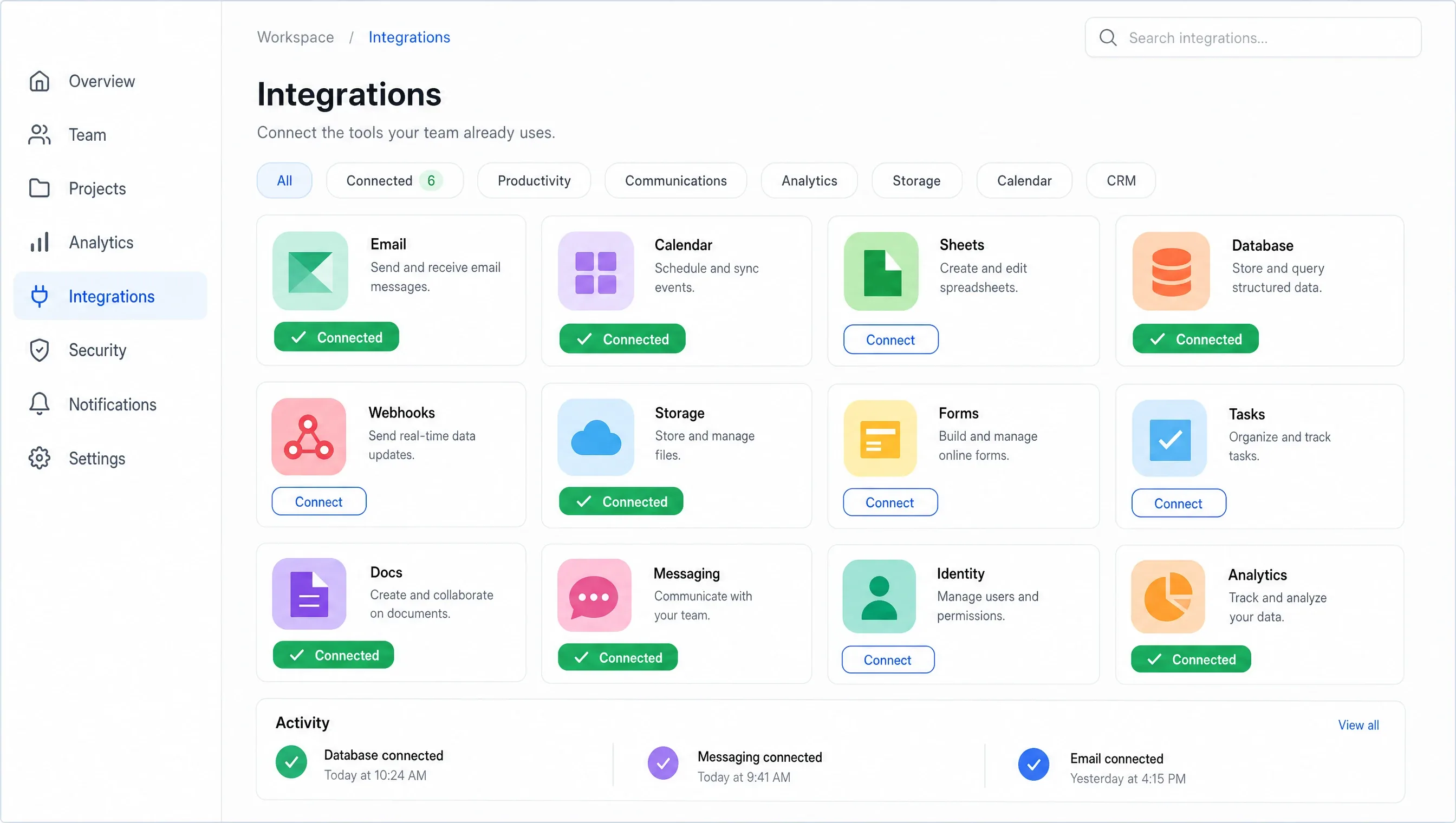1456x823 pixels.
Task: Click the Docs purple document icon
Action: click(x=309, y=593)
